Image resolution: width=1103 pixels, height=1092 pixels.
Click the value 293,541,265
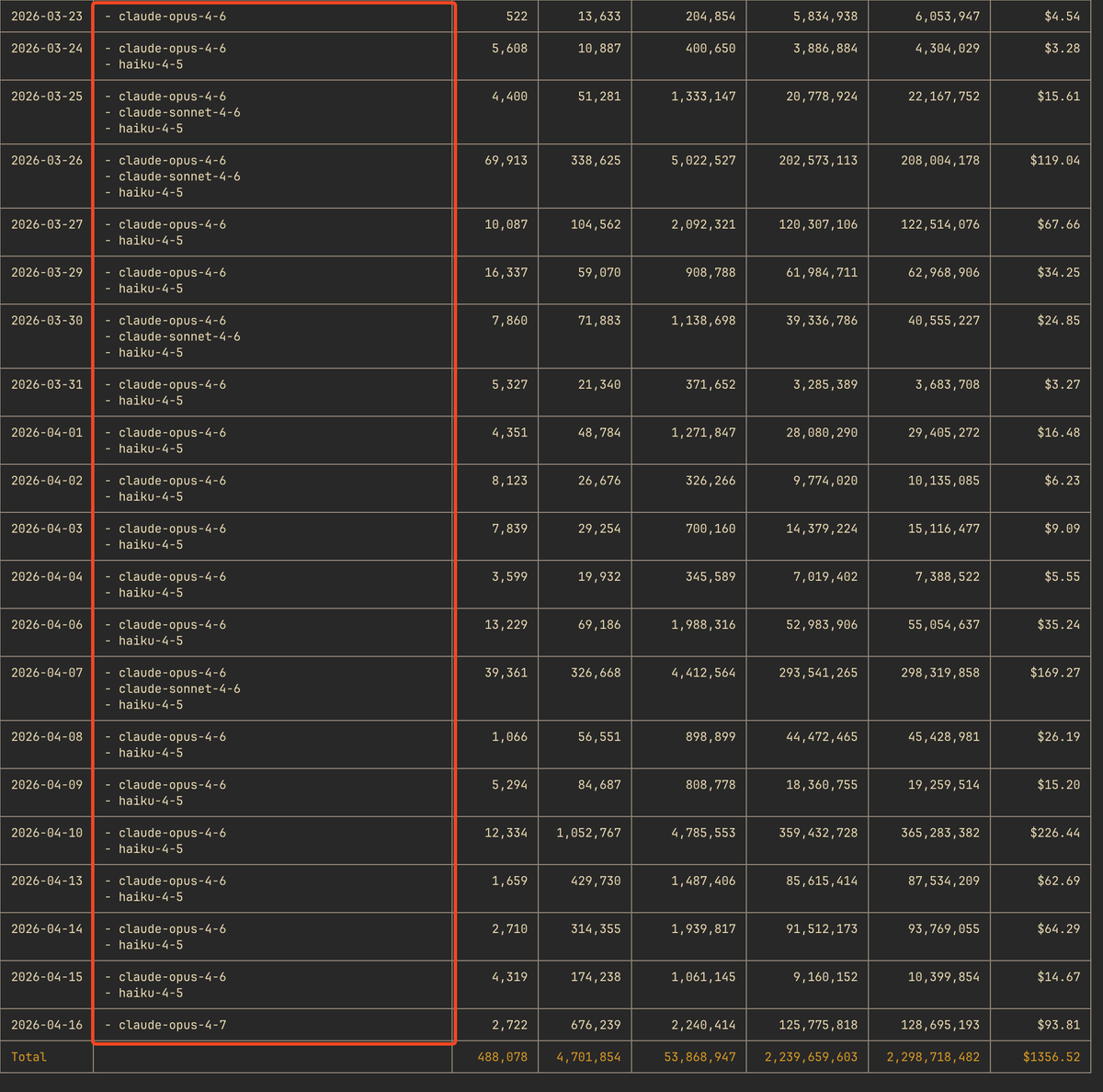click(x=818, y=673)
